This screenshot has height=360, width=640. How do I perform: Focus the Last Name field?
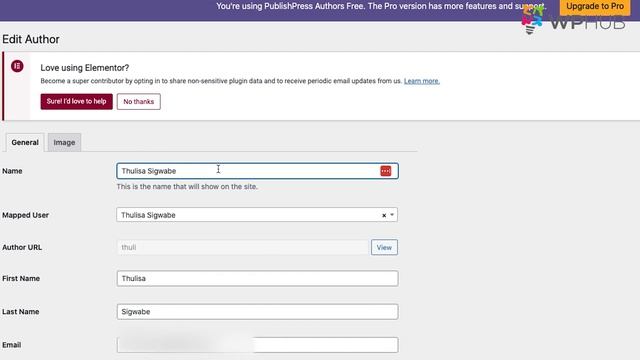pyautogui.click(x=257, y=312)
